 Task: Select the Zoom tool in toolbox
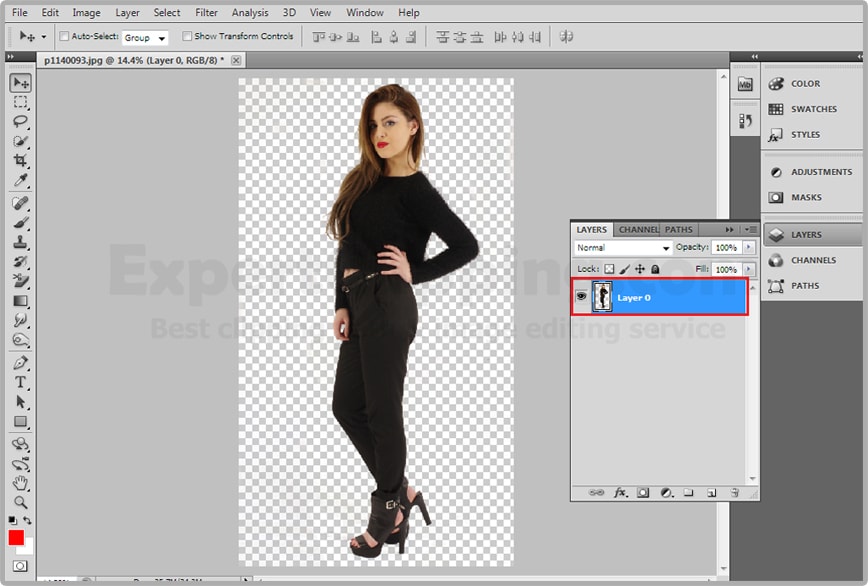[20, 502]
